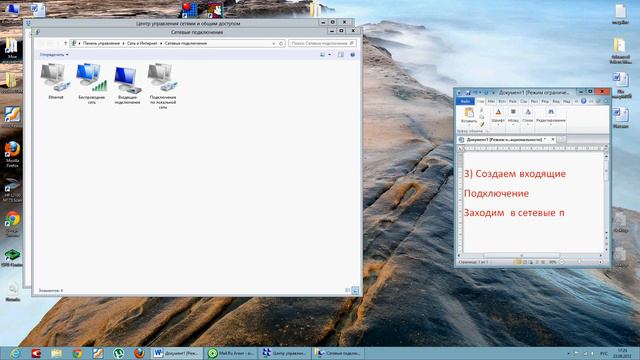Click the Вставить paste button in Word

click(x=469, y=116)
